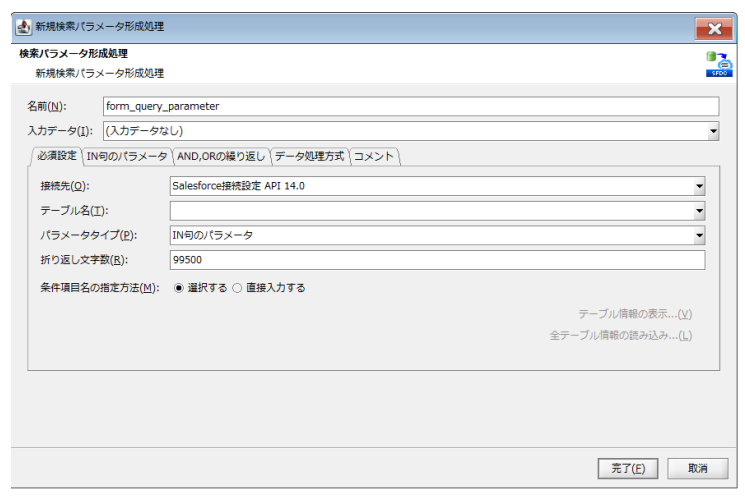This screenshot has width=745, height=498.
Task: Switch to the コメント tab
Action: point(375,156)
